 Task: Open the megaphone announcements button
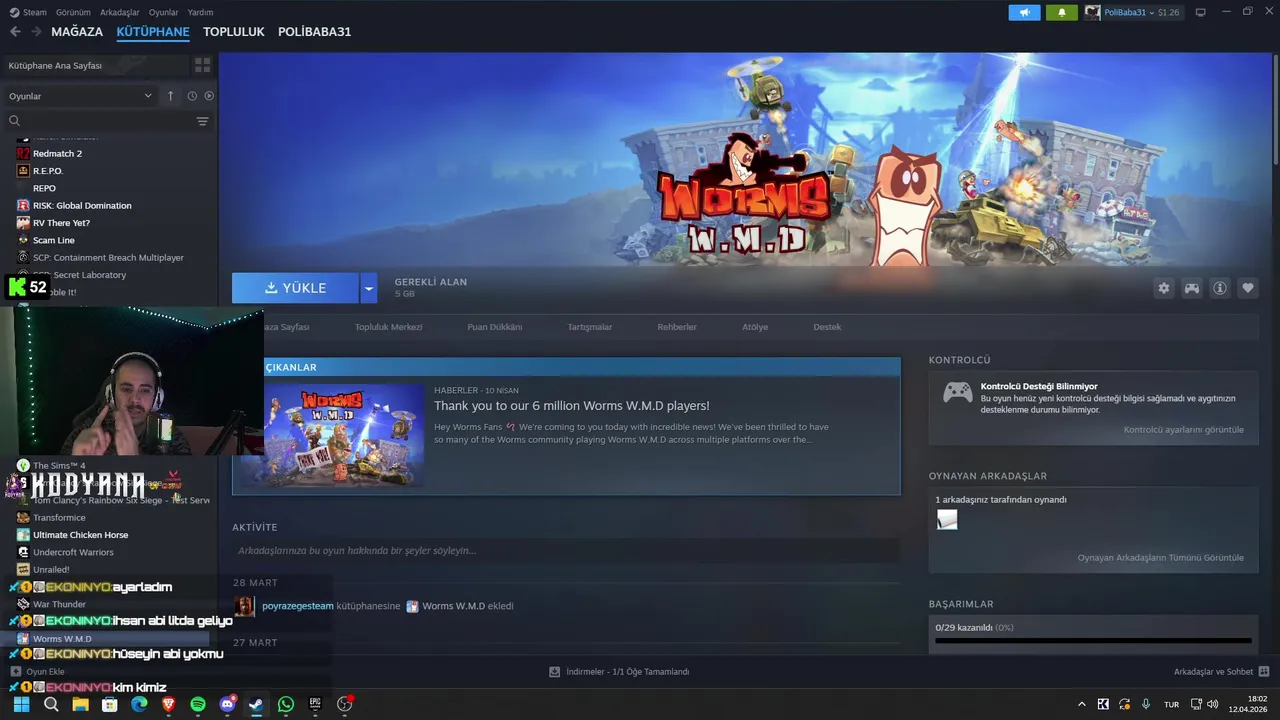pyautogui.click(x=1024, y=12)
